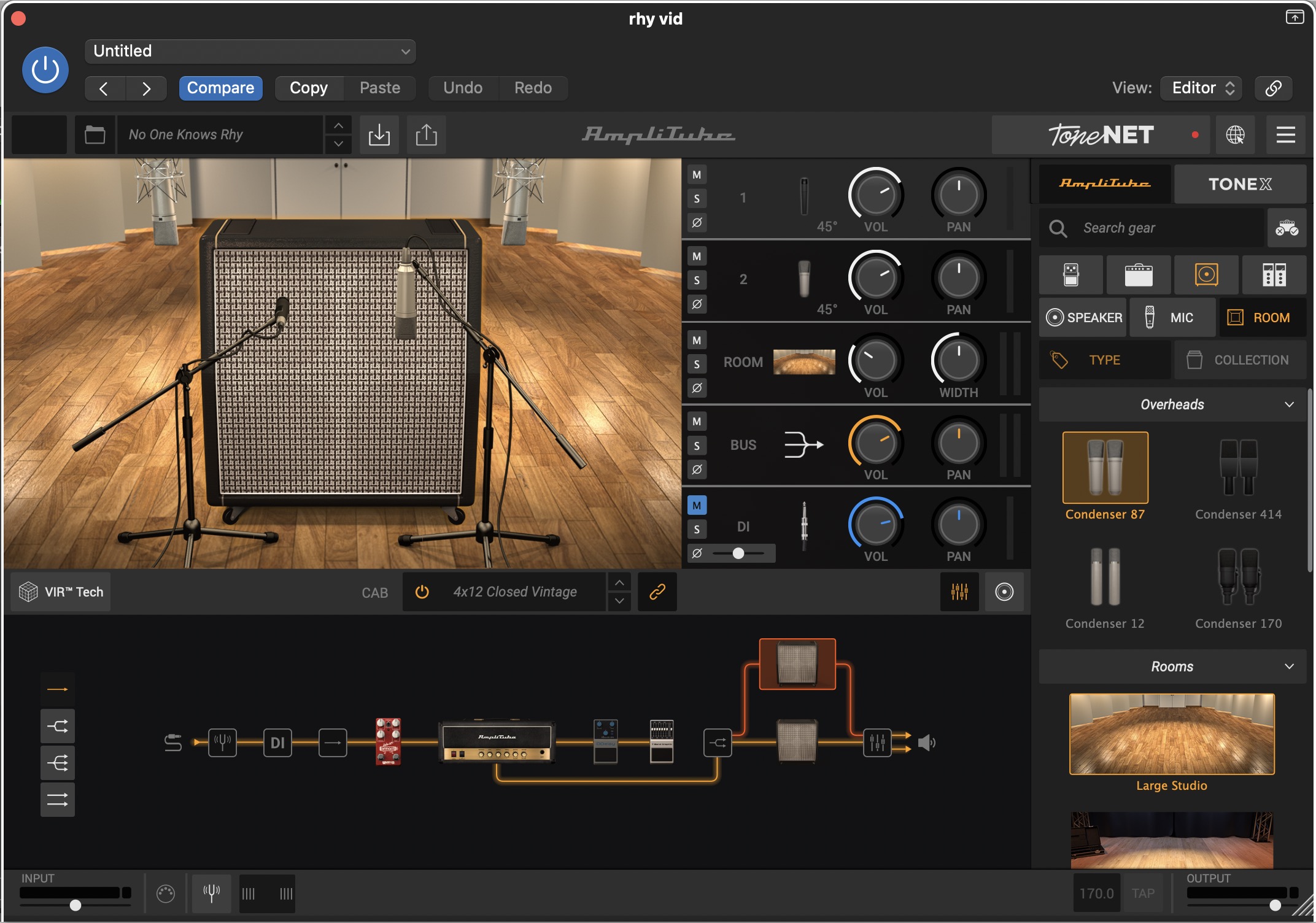Select the MIC tab
1316x923 pixels.
click(x=1172, y=317)
